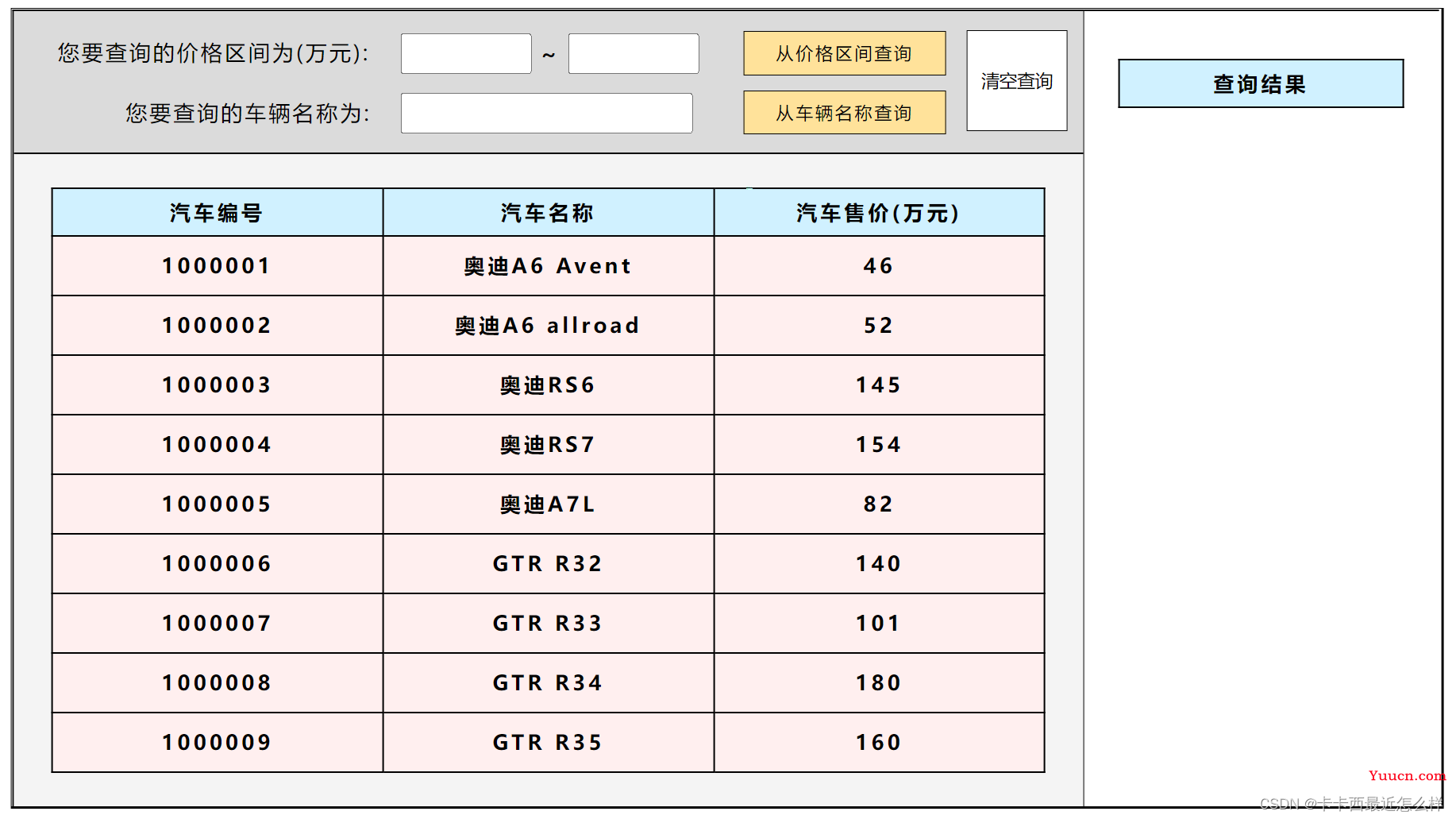Select the GTR R34 name cell
This screenshot has height=819, width=1456.
549,683
